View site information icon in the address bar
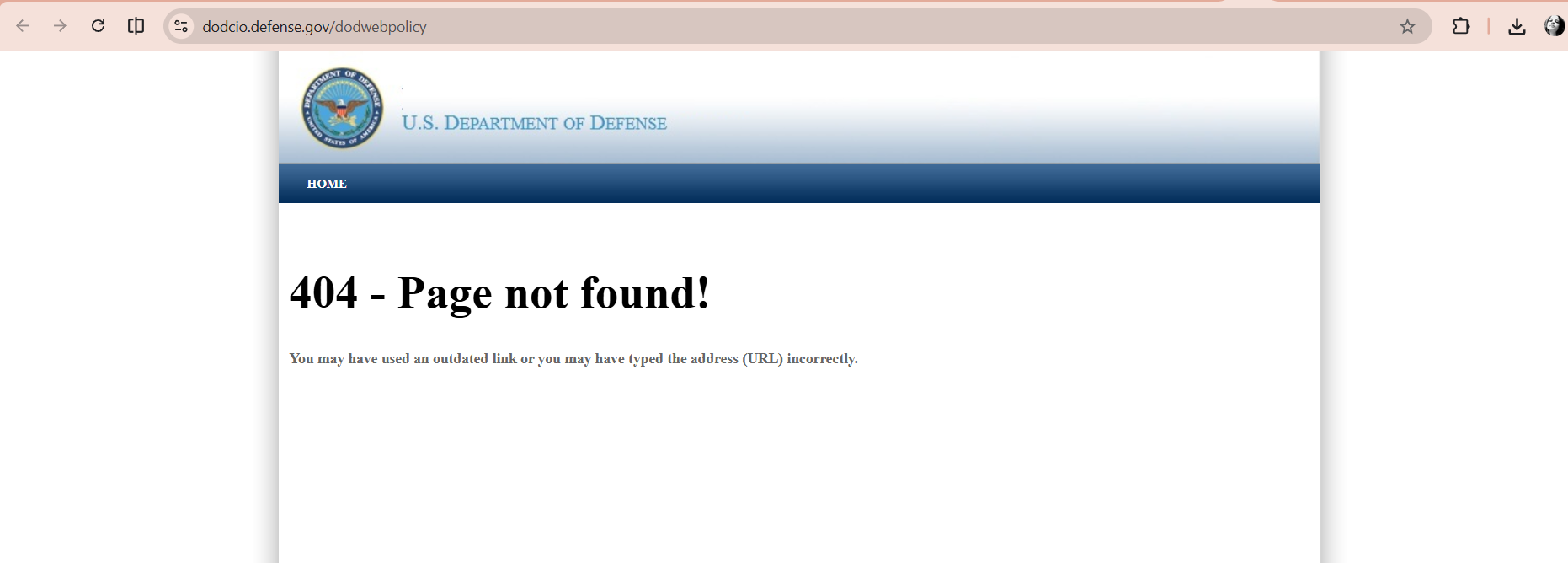 pyautogui.click(x=181, y=26)
